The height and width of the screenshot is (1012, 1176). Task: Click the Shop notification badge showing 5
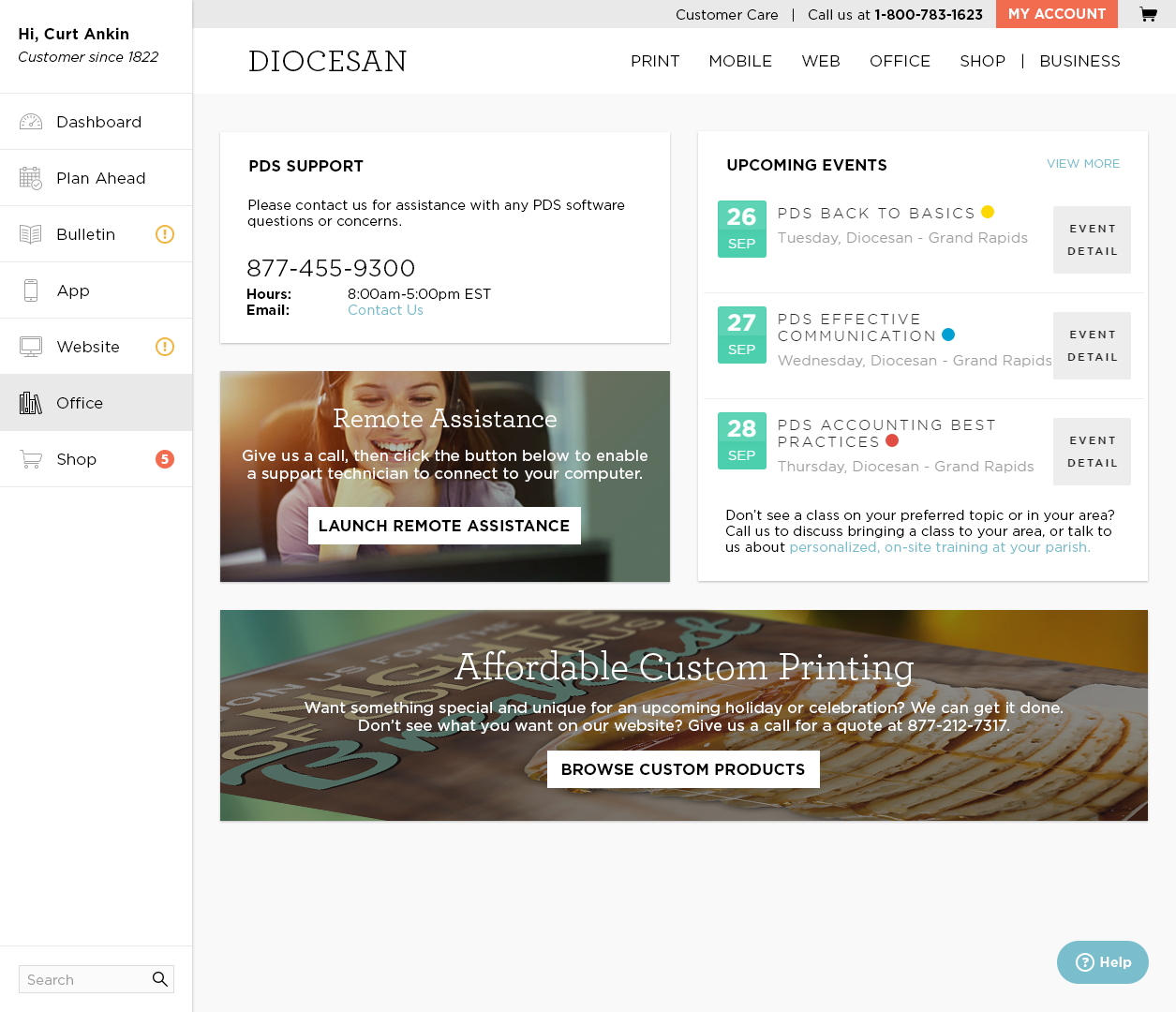click(165, 459)
